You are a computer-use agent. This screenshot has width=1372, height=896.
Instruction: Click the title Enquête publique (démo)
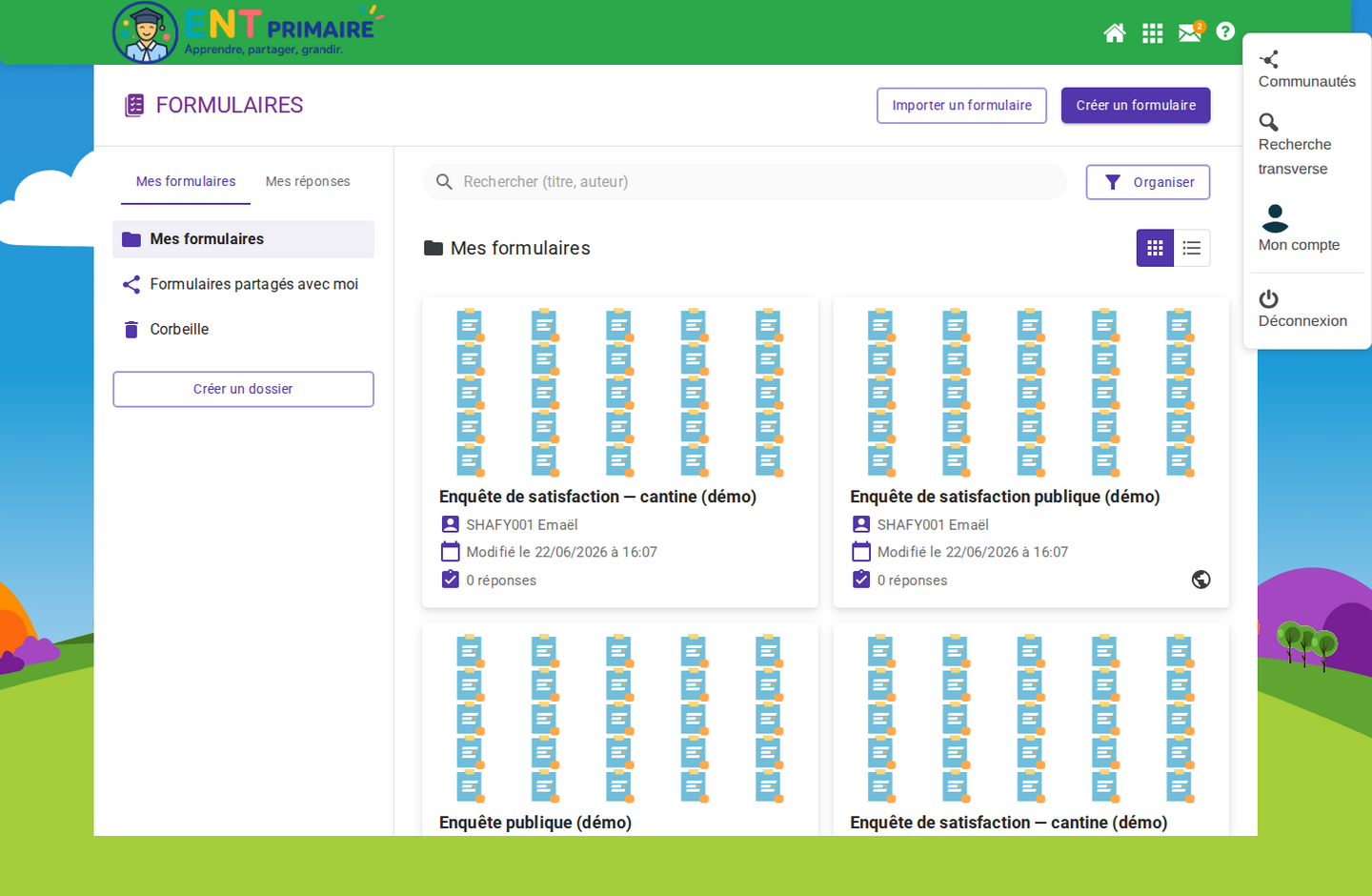535,823
